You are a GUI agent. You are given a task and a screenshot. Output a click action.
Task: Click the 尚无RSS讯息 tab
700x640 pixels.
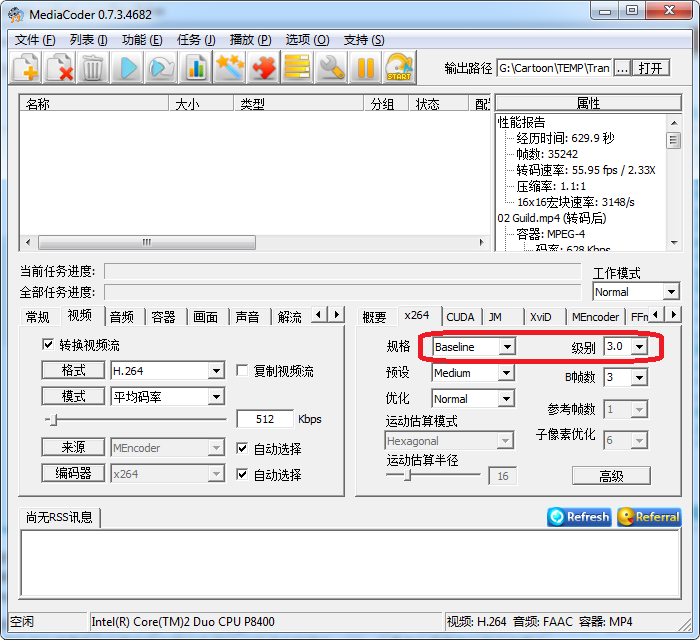[59, 517]
